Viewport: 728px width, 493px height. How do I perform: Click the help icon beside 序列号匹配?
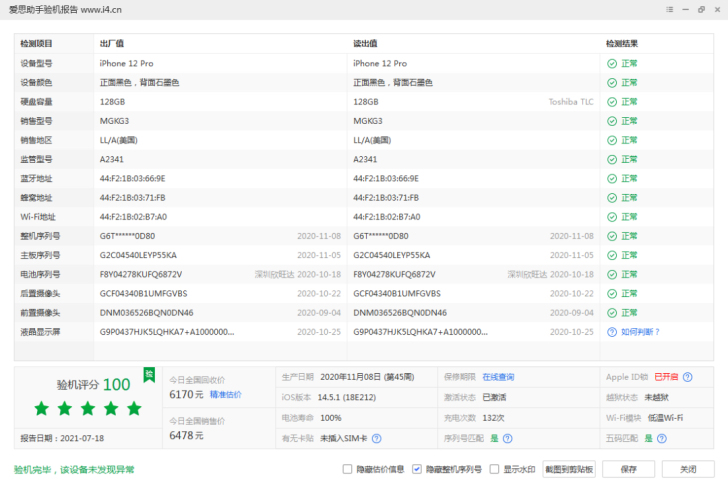click(x=507, y=438)
